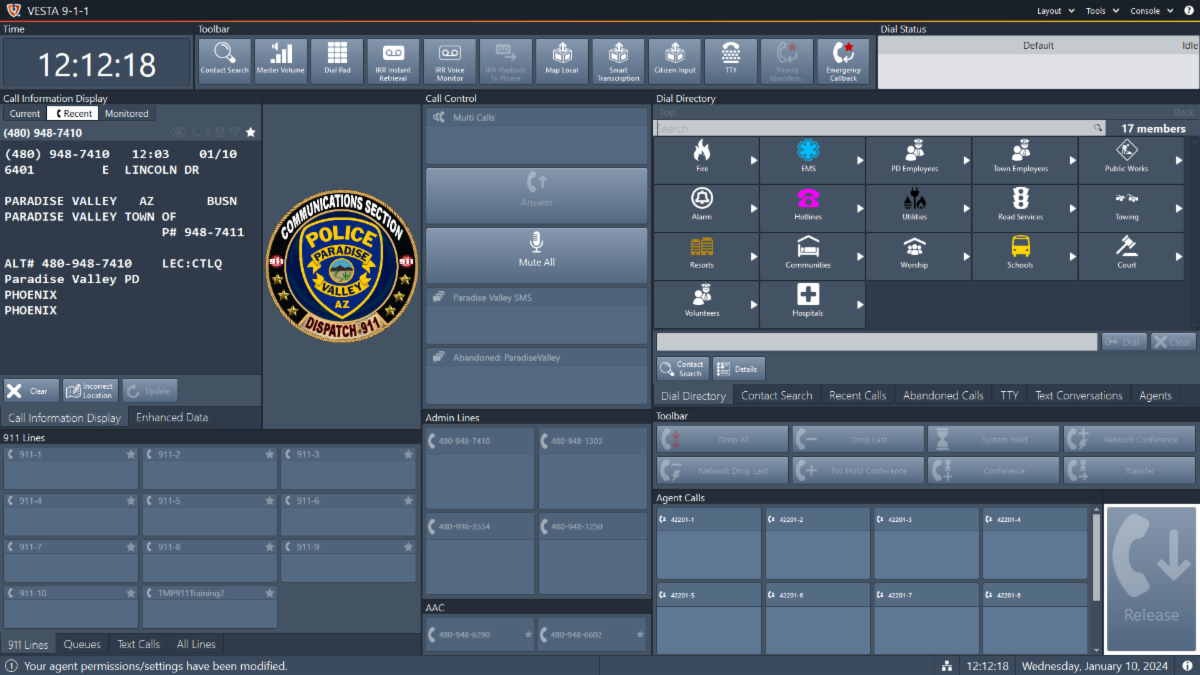Viewport: 1200px width, 675px height.
Task: Open the help dropdown in the title bar
Action: [x=1187, y=11]
